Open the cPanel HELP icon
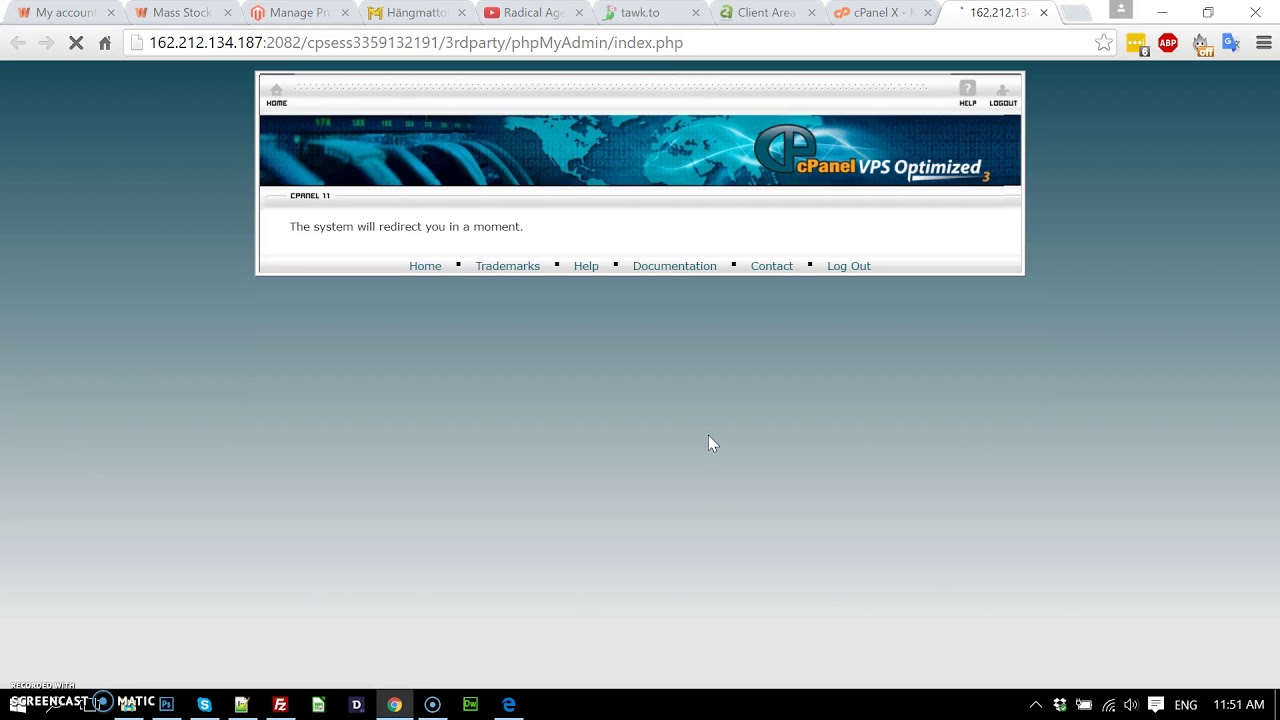This screenshot has height=720, width=1280. click(x=967, y=93)
